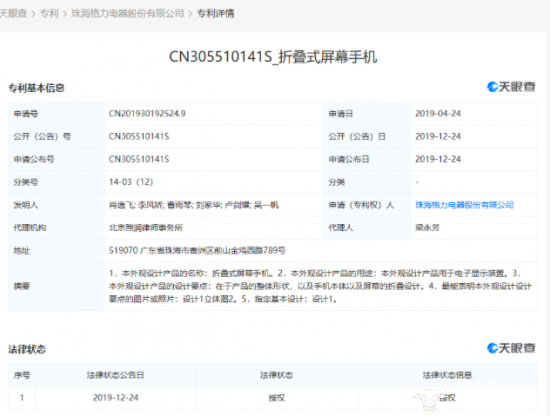Click 2019-12-24 in the 申请公布日 row
550x416 pixels.
pyautogui.click(x=438, y=159)
